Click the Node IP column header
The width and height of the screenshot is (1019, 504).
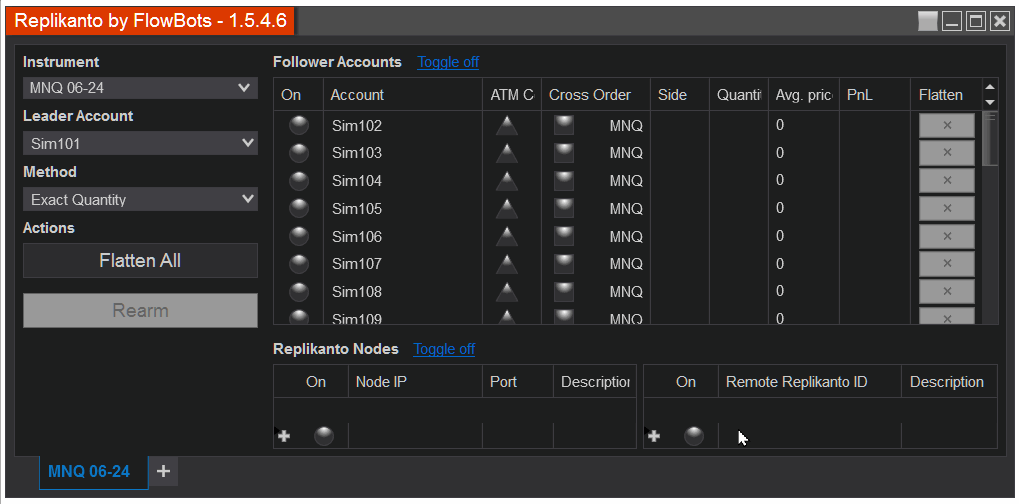[415, 381]
